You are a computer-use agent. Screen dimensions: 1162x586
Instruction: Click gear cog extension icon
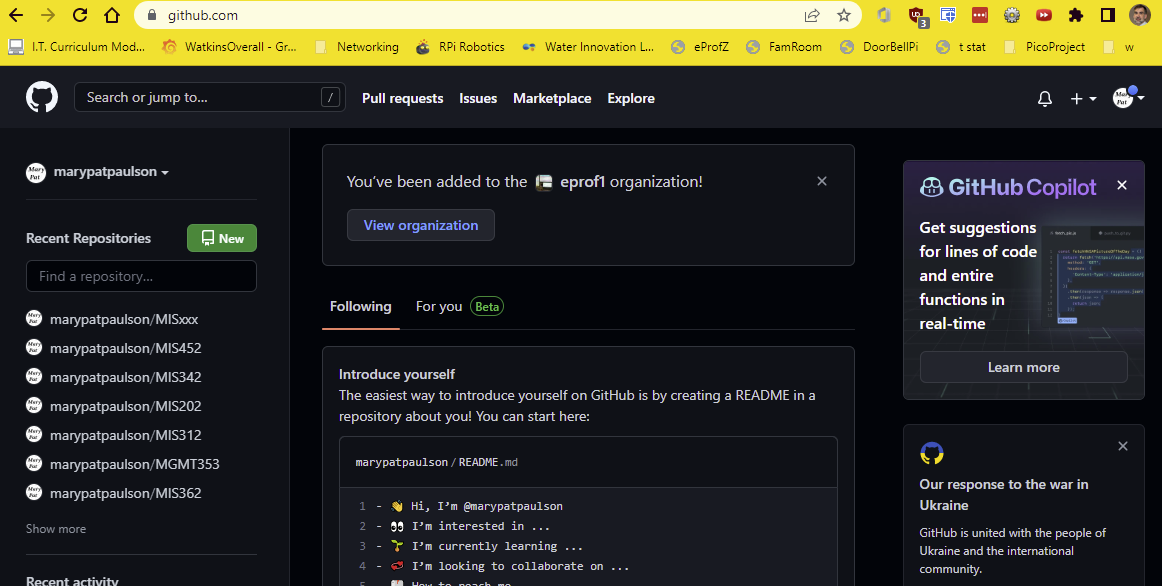[x=1012, y=15]
